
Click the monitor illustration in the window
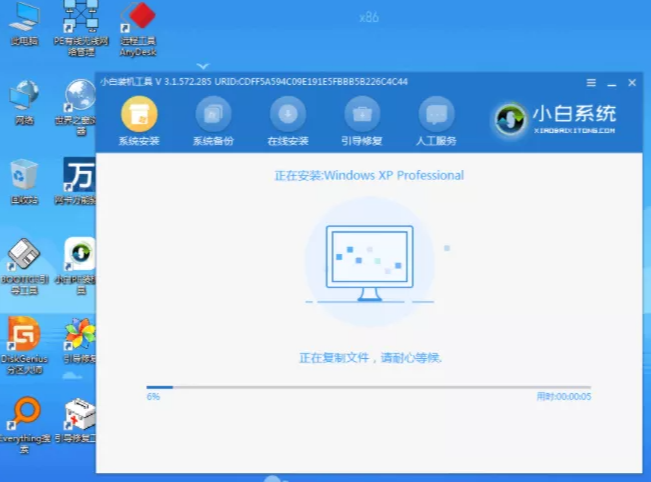point(370,263)
